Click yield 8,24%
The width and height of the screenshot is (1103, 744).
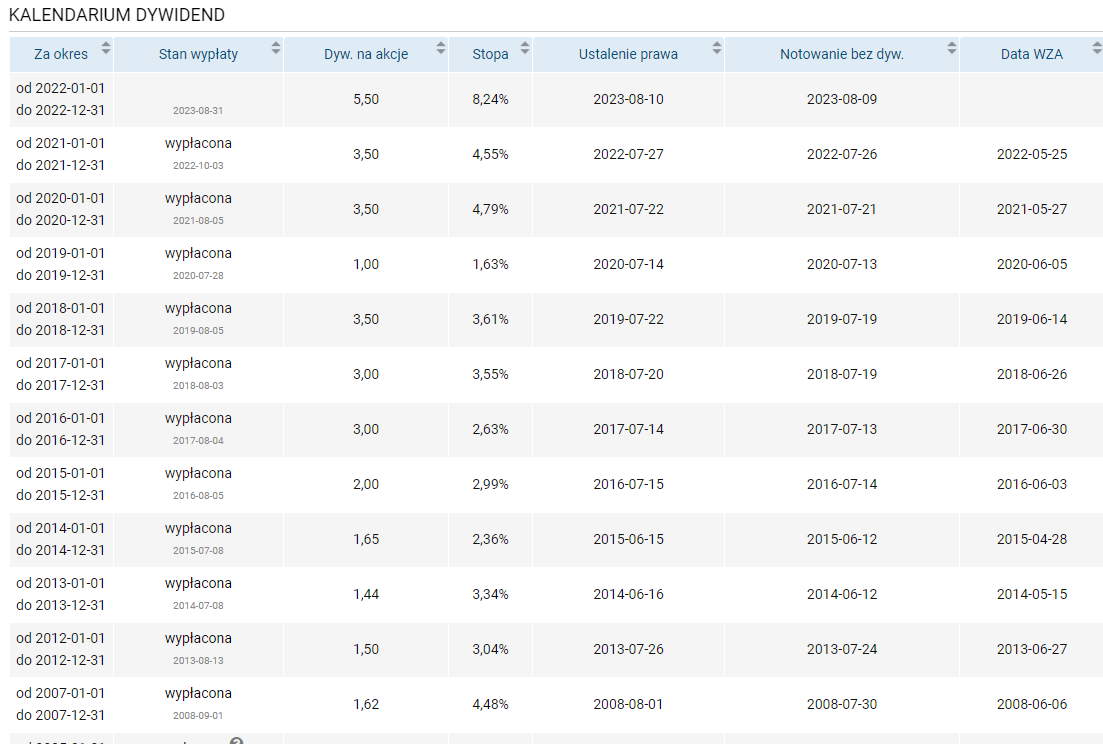pyautogui.click(x=490, y=99)
